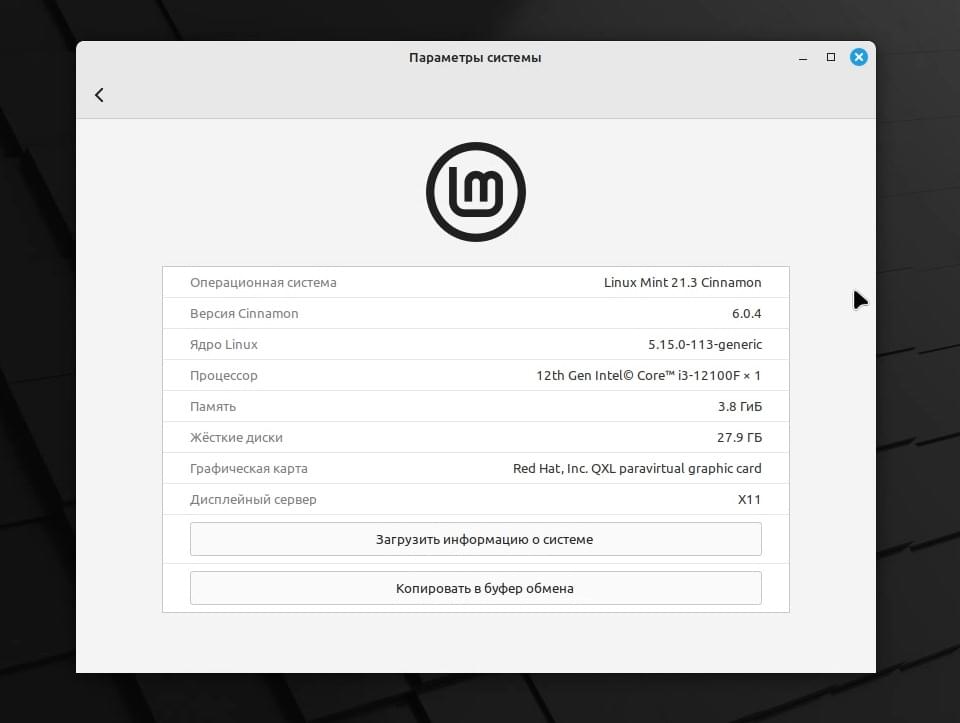The image size is (960, 723).
Task: Maximize the Параметры системы window
Action: [831, 57]
